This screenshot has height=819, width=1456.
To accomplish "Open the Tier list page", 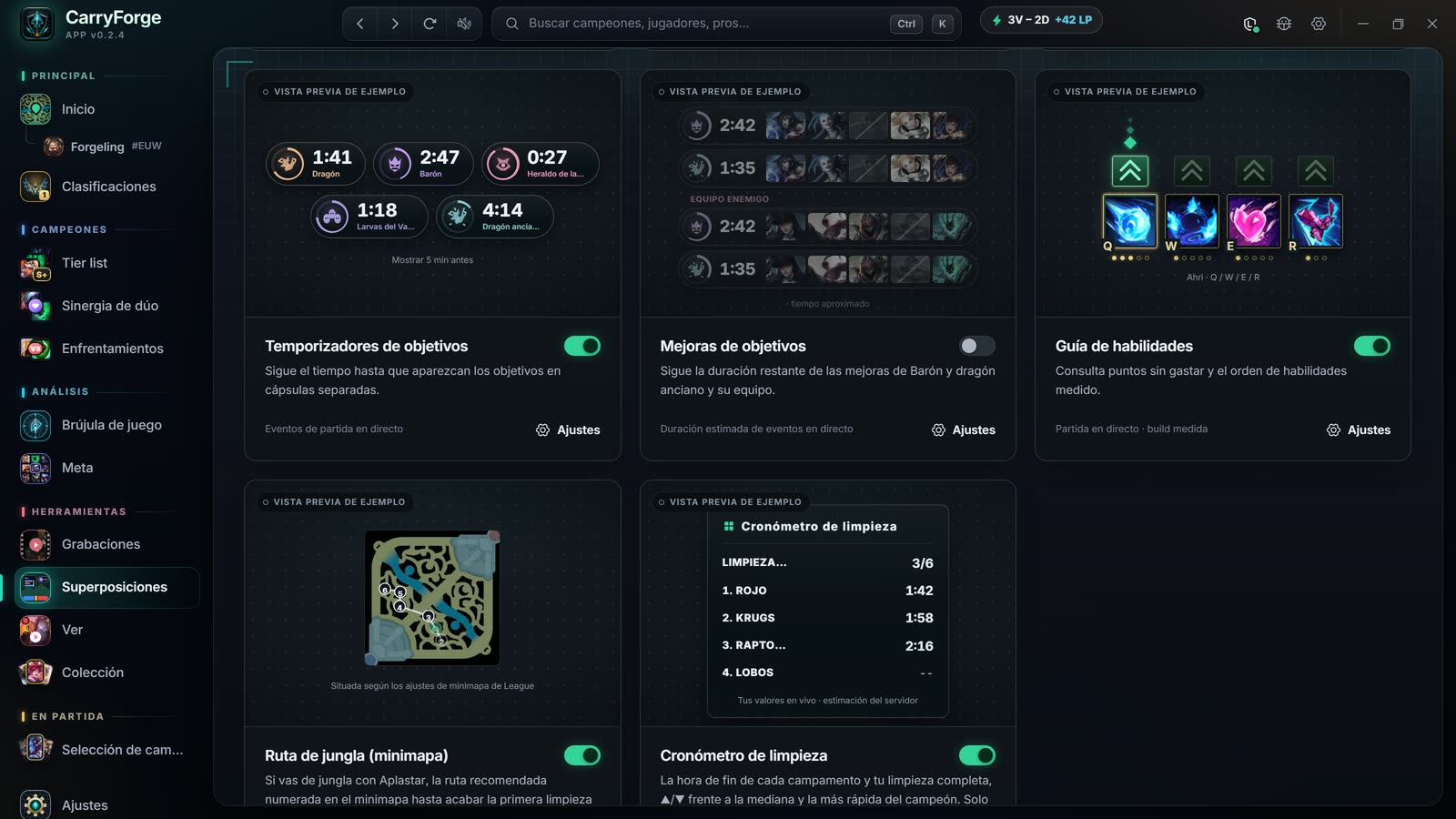I will click(x=107, y=263).
